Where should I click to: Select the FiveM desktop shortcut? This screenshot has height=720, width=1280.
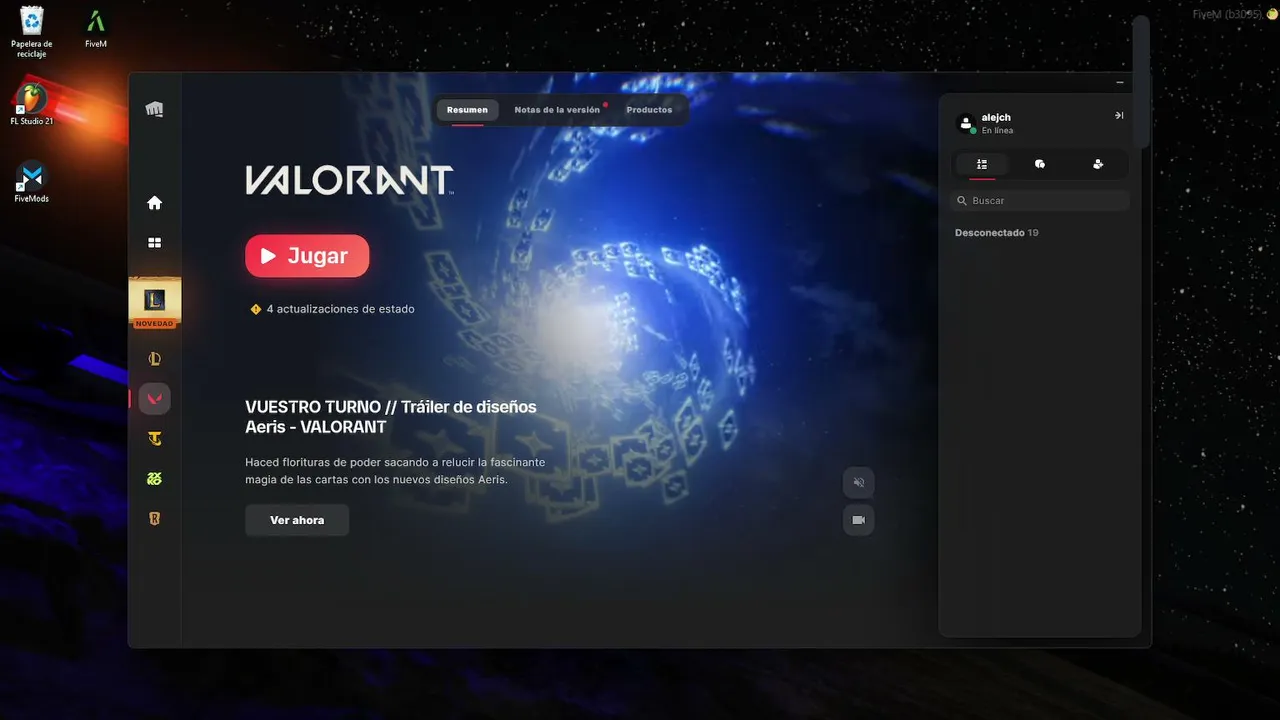pyautogui.click(x=95, y=29)
